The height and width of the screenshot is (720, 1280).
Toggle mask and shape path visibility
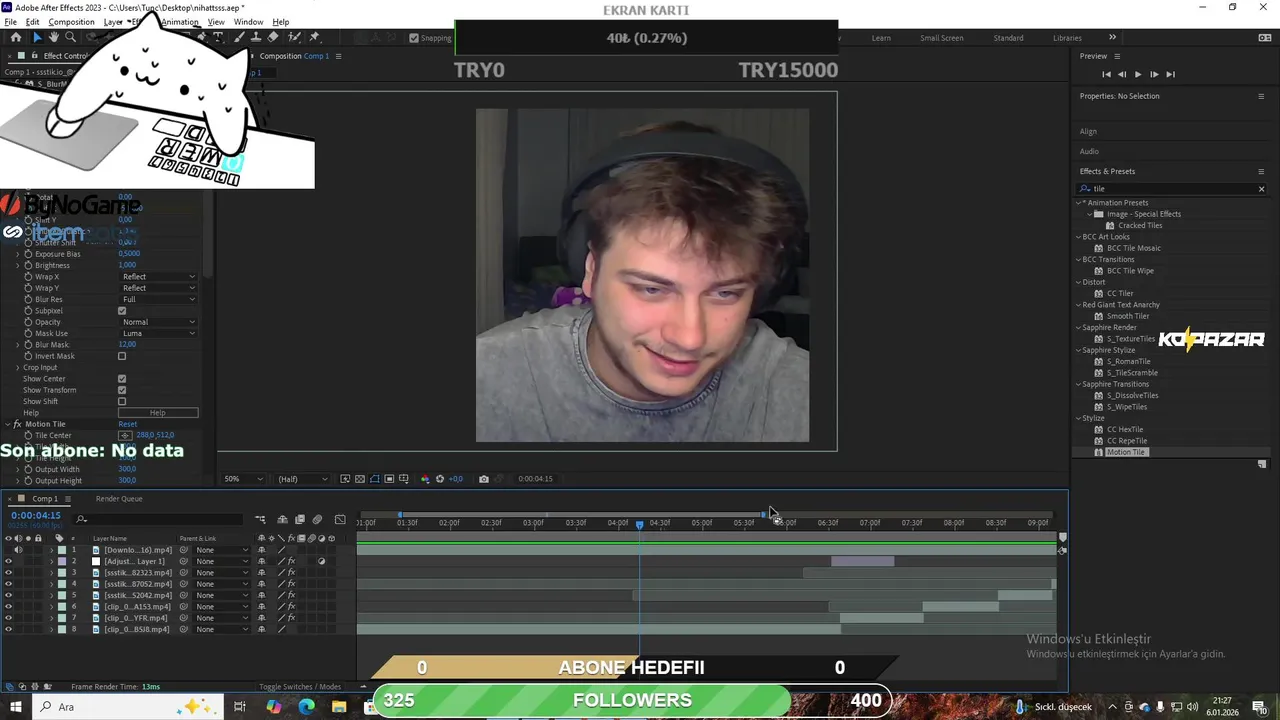(x=375, y=479)
